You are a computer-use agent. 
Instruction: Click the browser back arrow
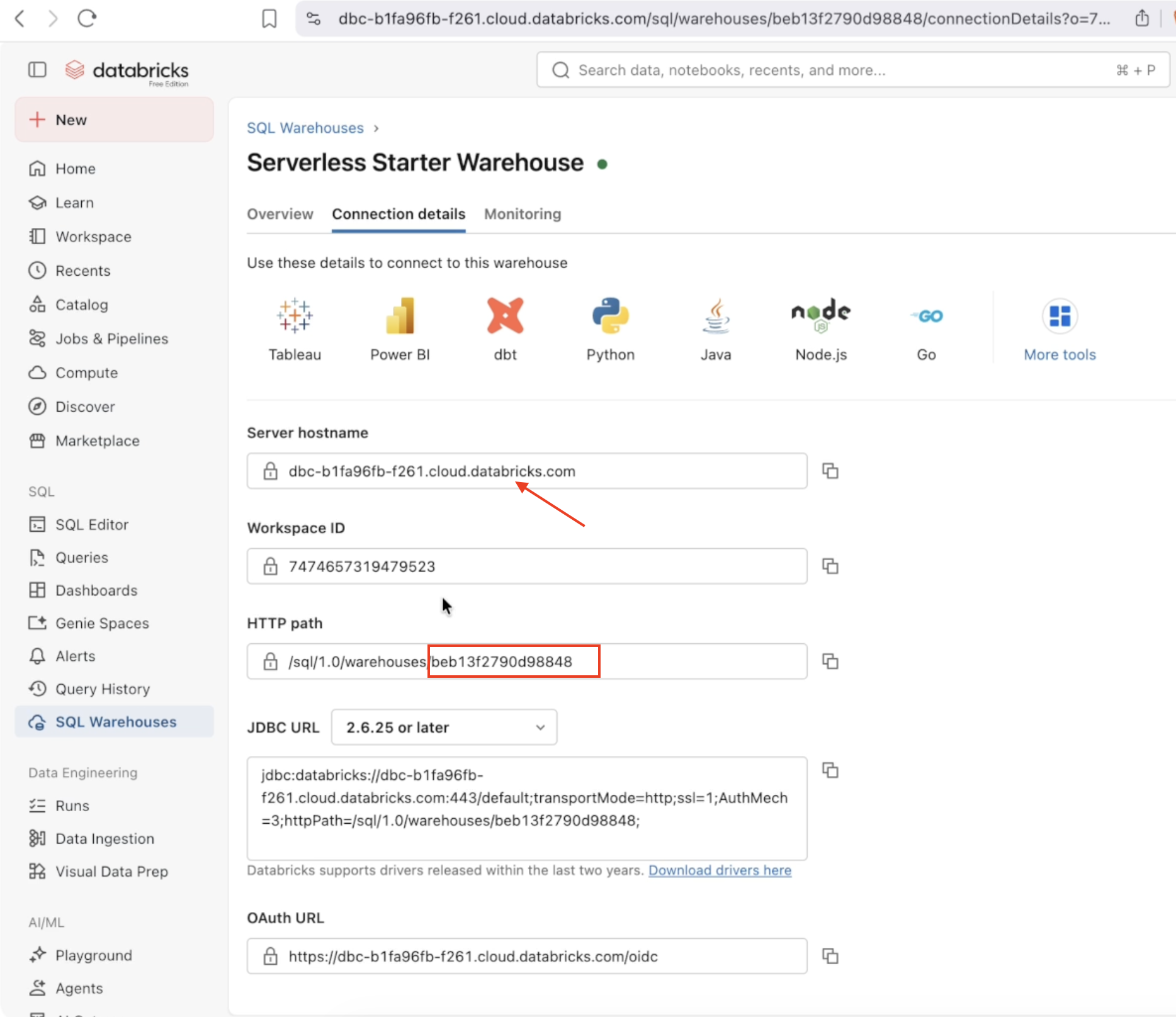point(20,18)
